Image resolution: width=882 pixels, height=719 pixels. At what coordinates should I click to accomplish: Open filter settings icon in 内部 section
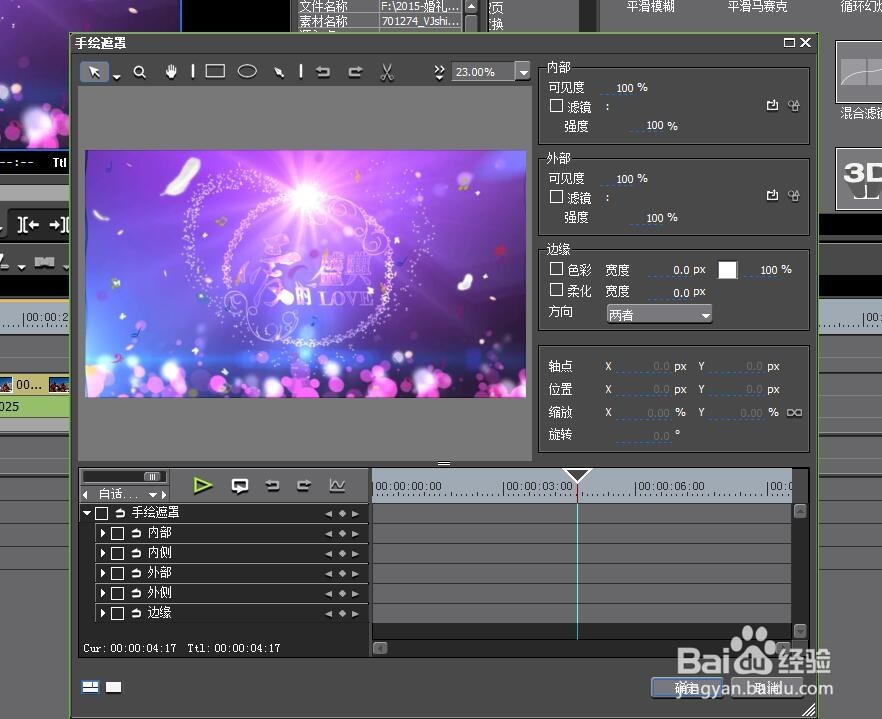pos(794,105)
